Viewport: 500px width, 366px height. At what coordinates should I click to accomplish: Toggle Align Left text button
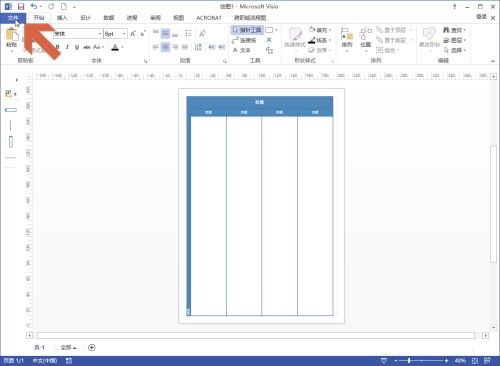point(156,47)
